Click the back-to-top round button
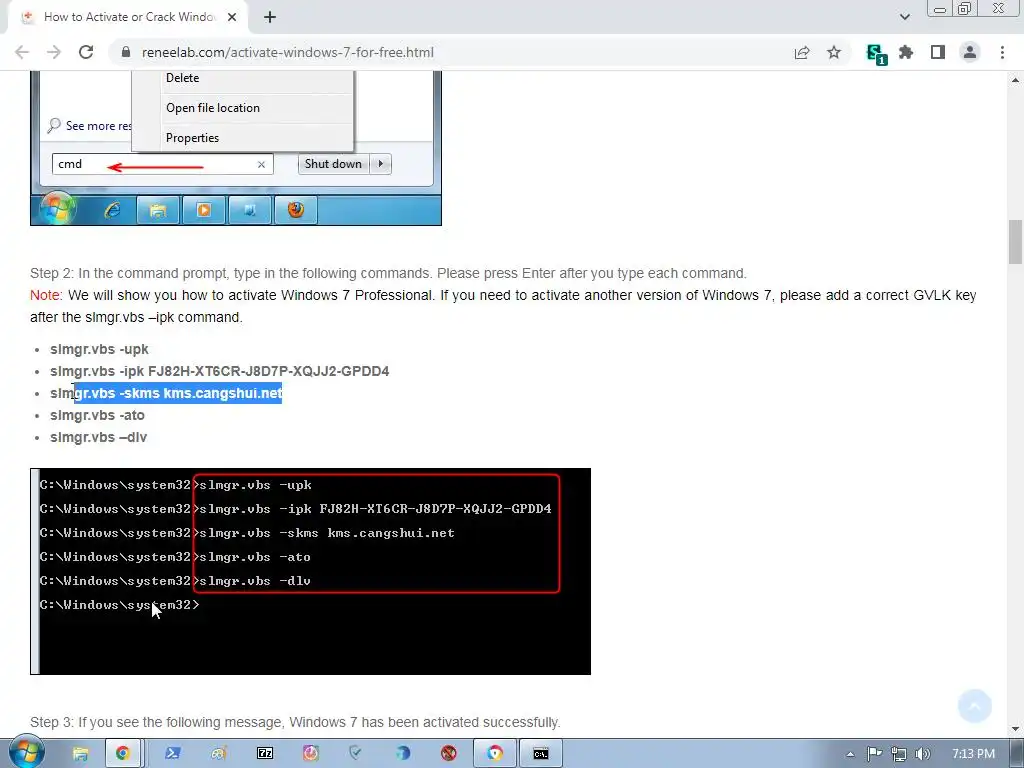Screen dimensions: 1024x768 (975, 706)
